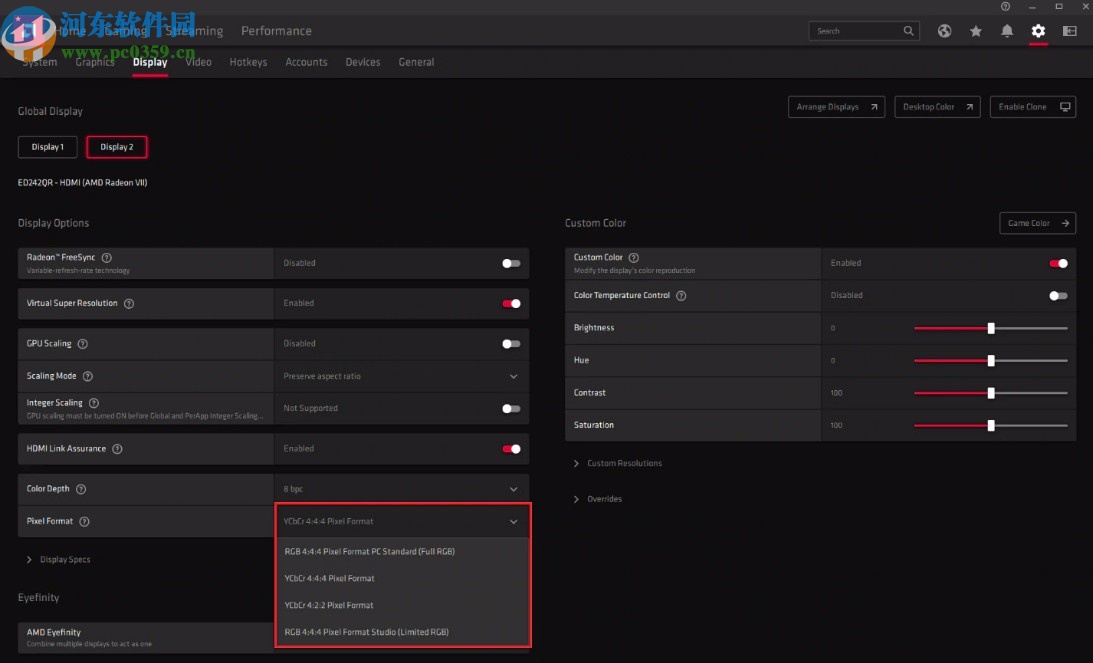Click the Radeon FreeSync info icon
The image size is (1093, 663).
(x=108, y=256)
